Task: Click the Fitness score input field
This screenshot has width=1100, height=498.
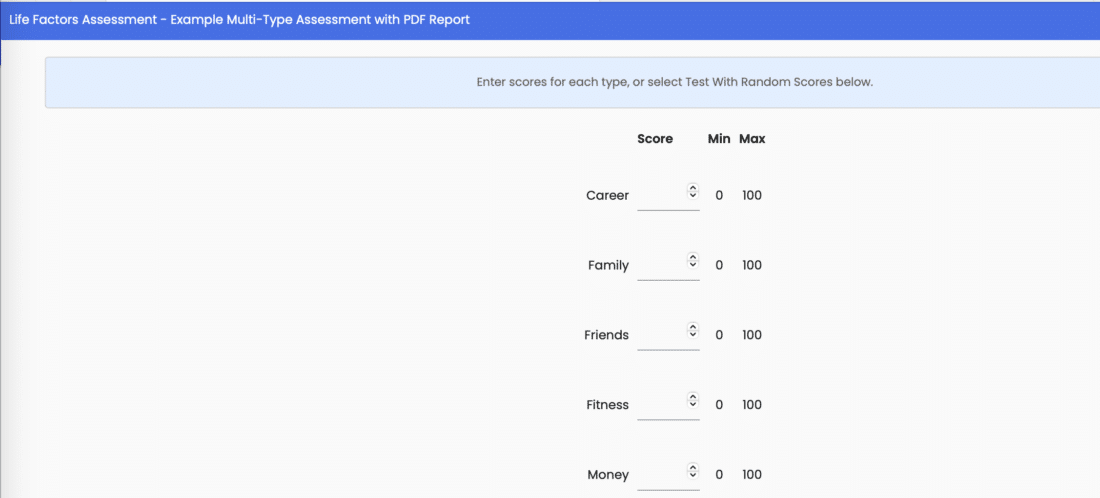Action: tap(668, 405)
